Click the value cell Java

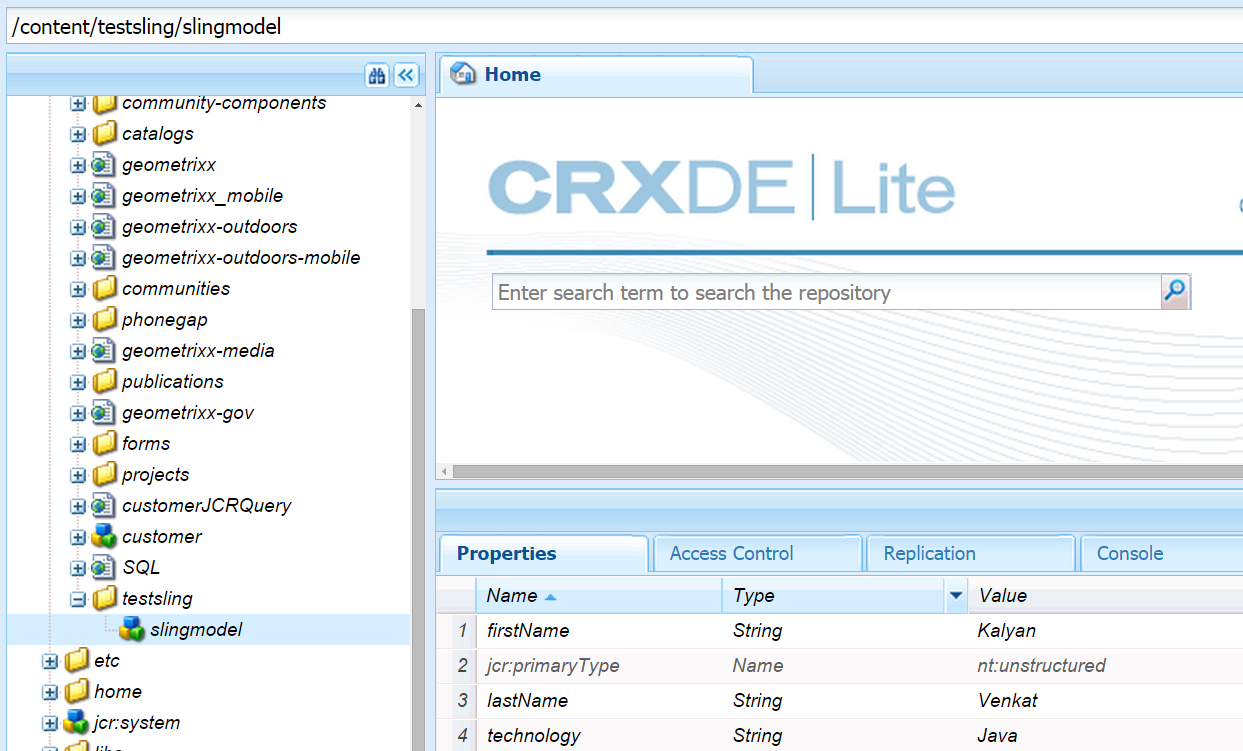point(997,736)
